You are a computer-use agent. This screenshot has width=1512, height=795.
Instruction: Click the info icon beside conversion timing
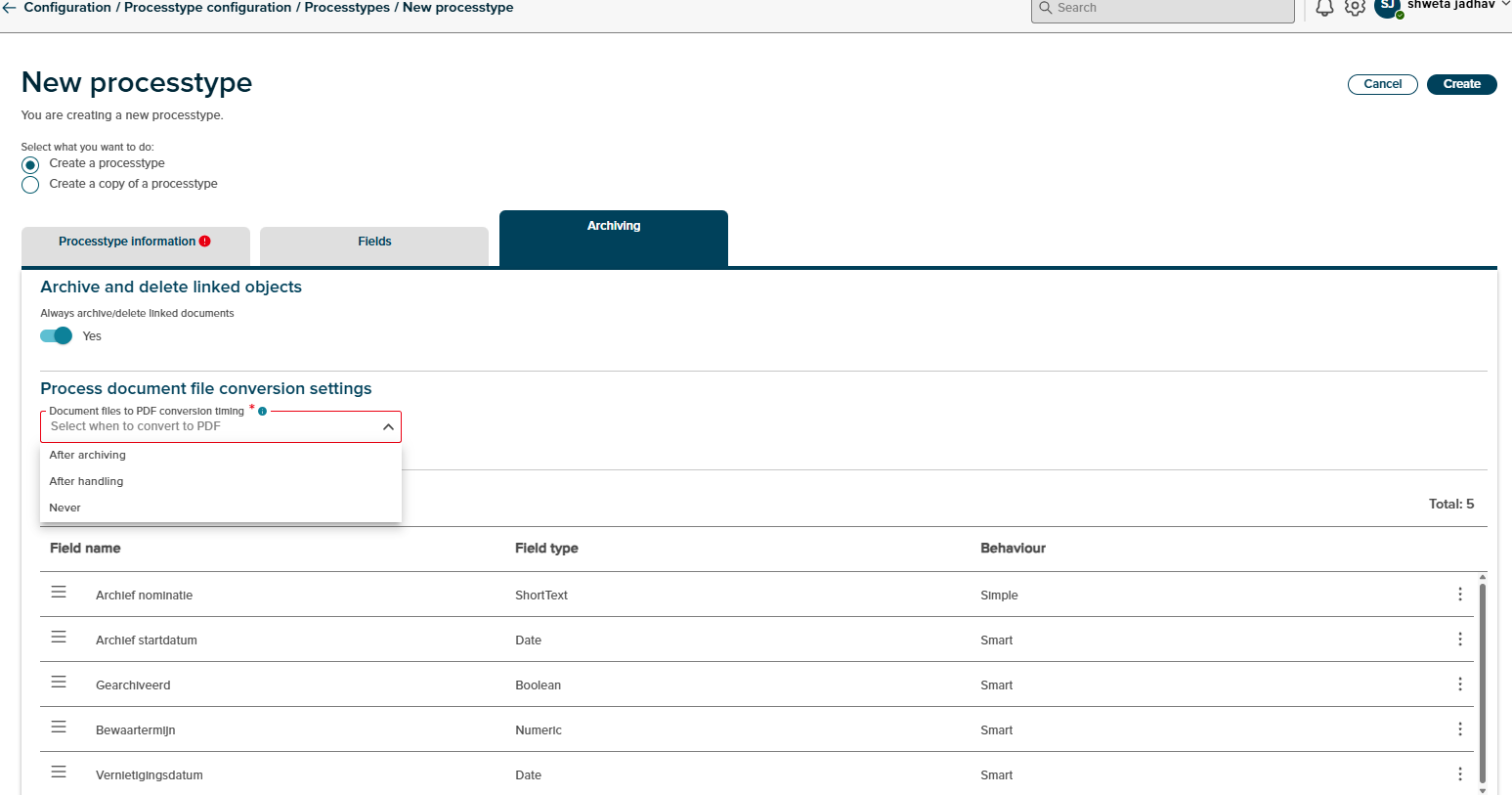point(262,412)
